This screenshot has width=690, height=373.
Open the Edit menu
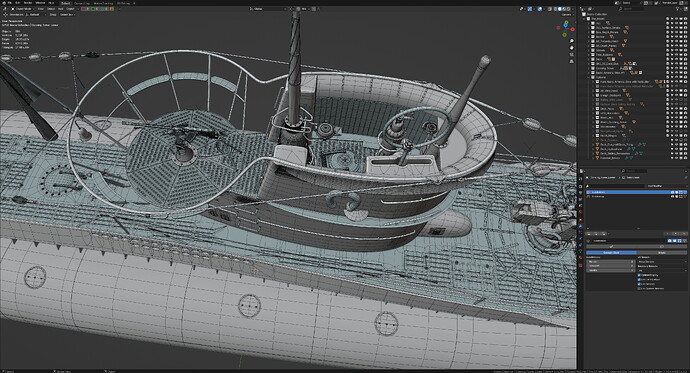click(17, 3)
